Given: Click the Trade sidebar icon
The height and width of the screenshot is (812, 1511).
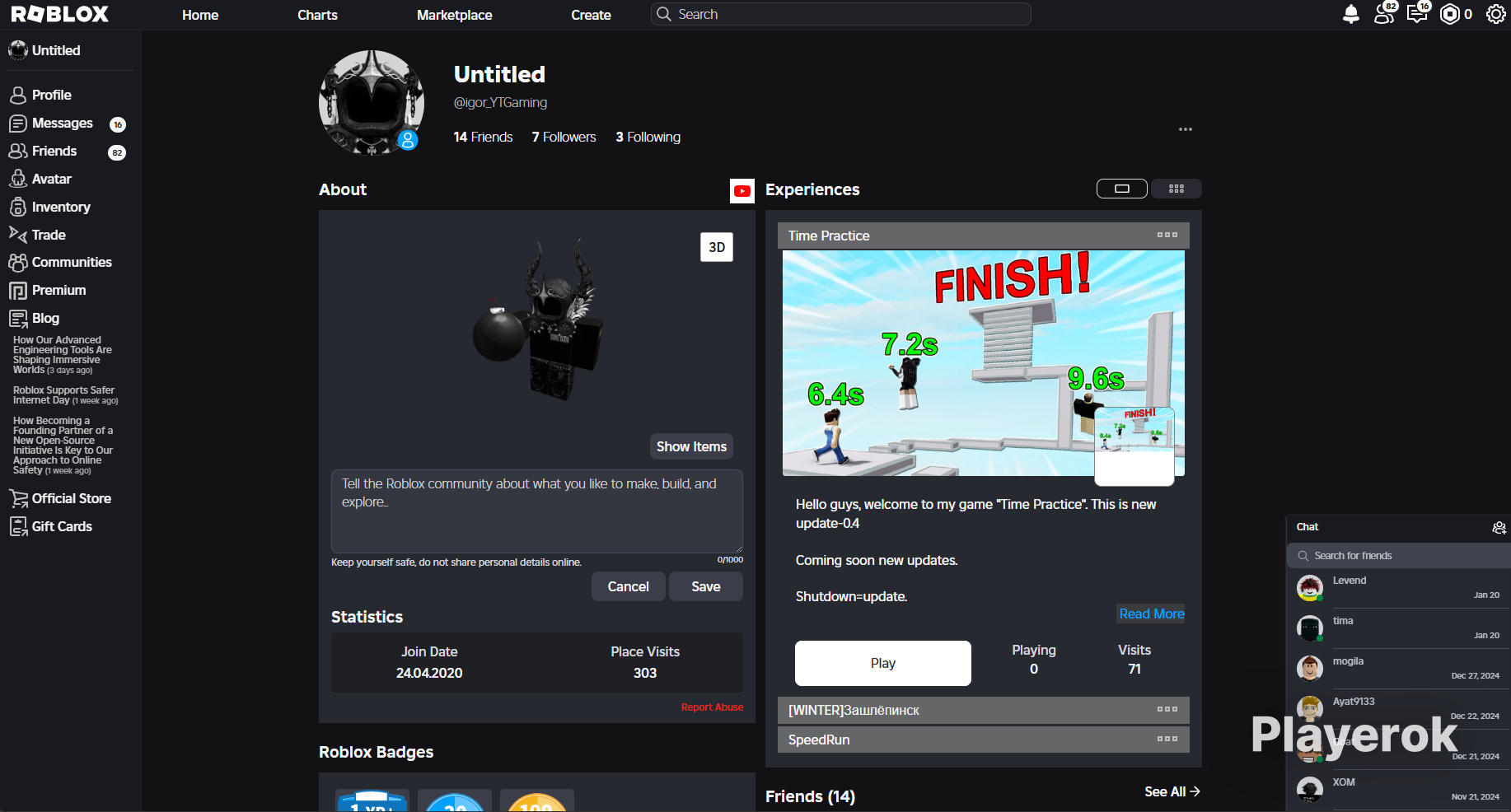Looking at the screenshot, I should [18, 235].
